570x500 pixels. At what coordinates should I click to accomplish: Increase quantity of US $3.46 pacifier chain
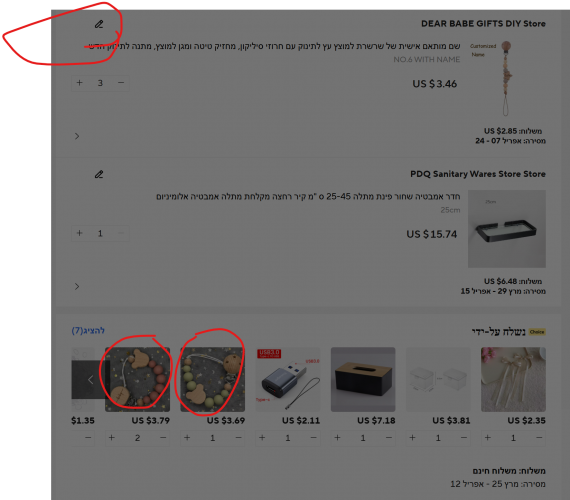pos(80,83)
